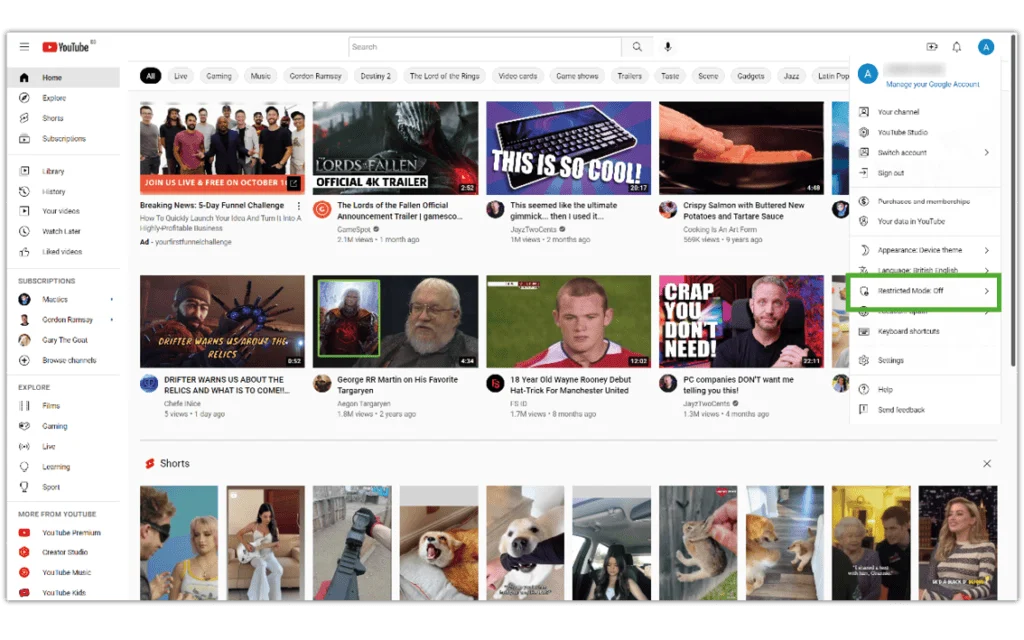1024x640 pixels.
Task: Select the All filter chip
Action: point(150,76)
